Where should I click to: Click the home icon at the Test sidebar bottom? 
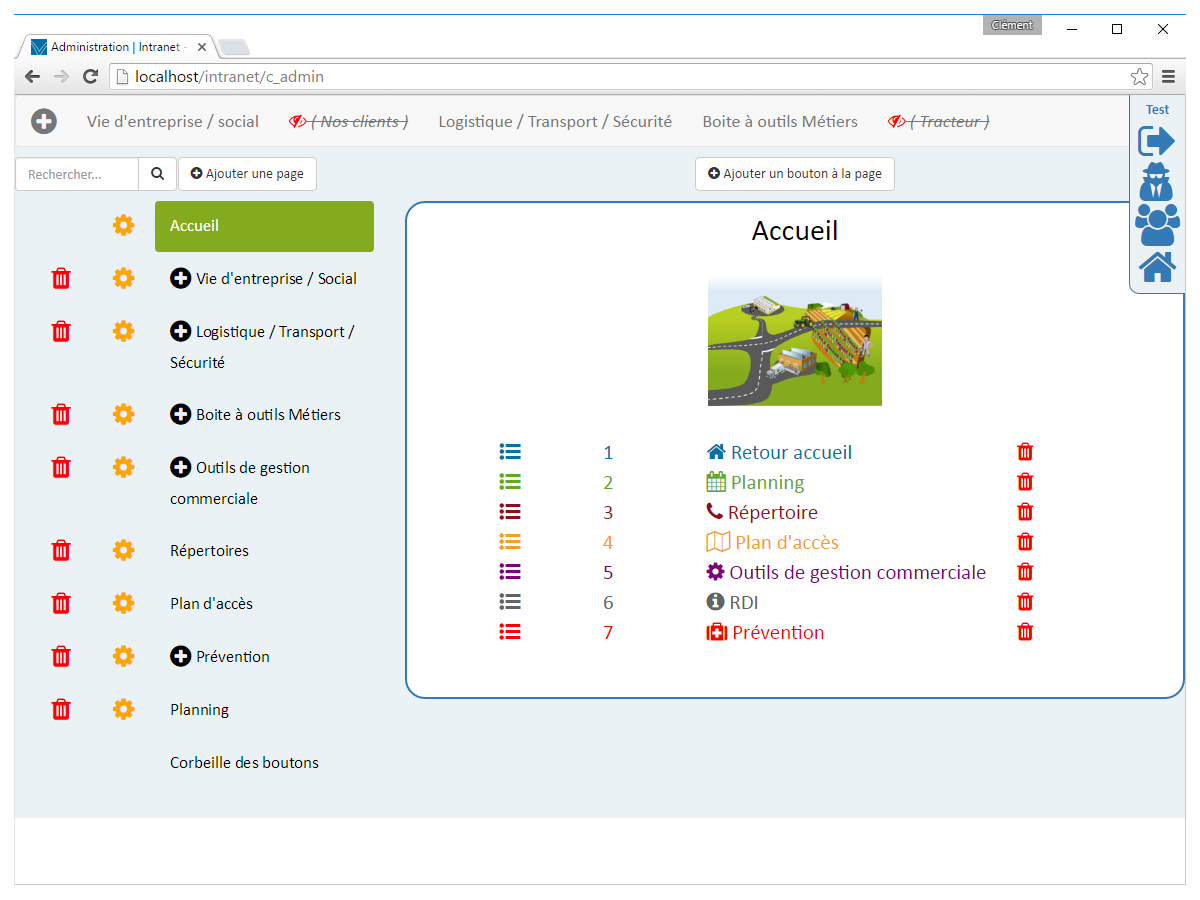click(x=1157, y=266)
